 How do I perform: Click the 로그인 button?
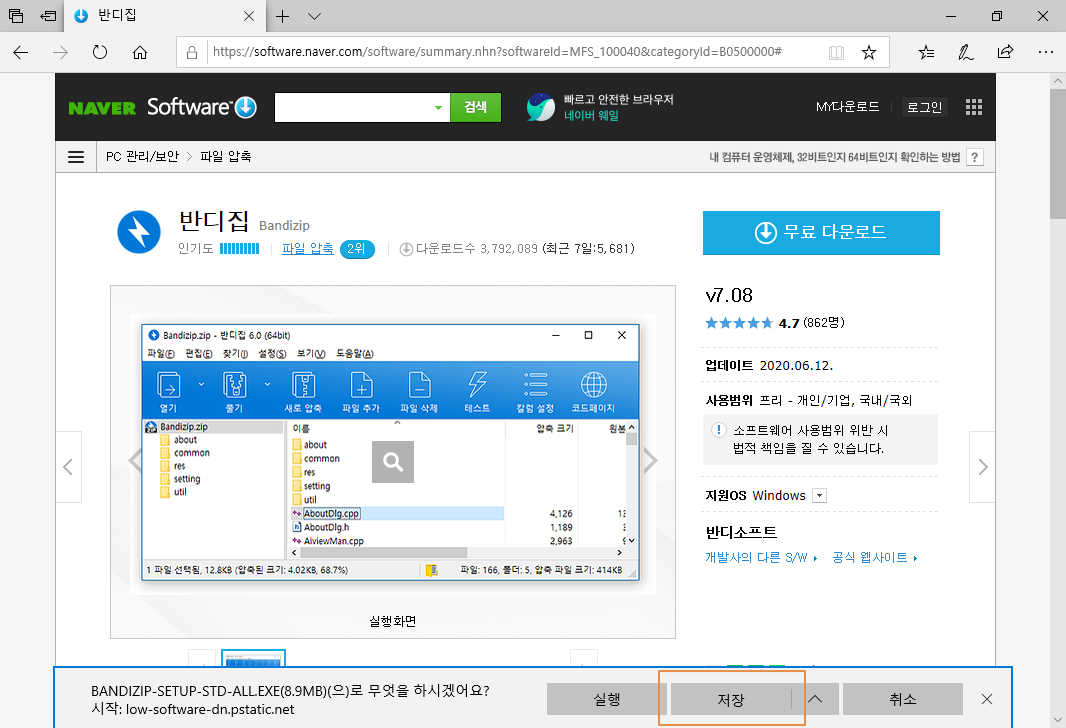(x=925, y=107)
